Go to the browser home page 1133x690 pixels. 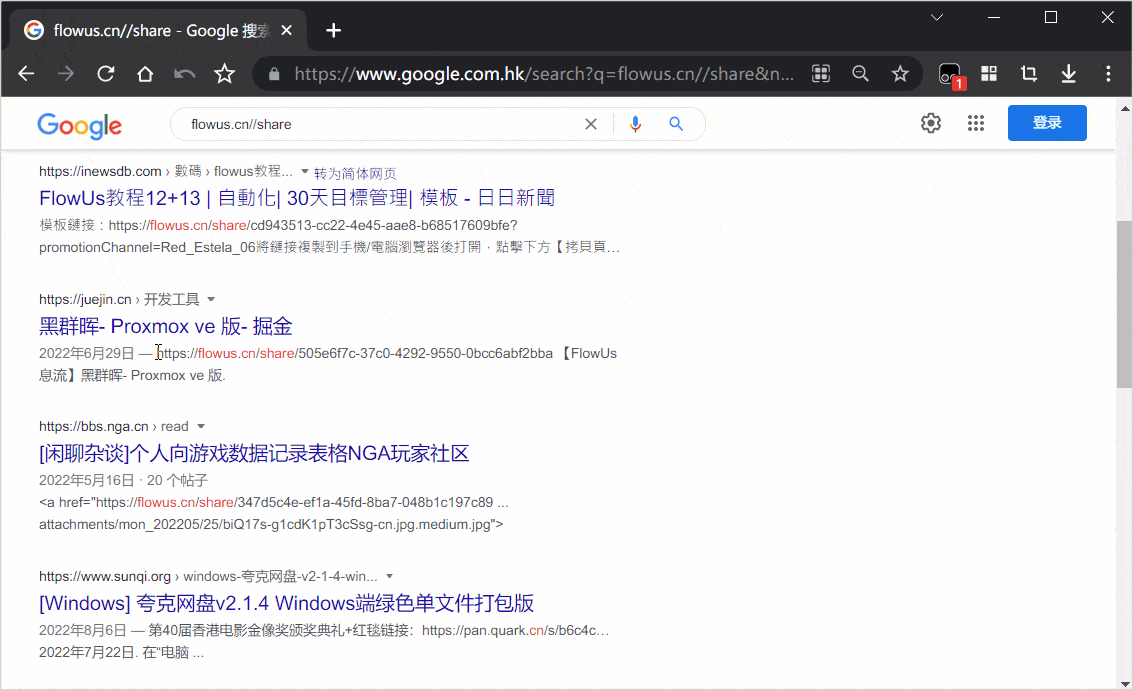click(145, 74)
